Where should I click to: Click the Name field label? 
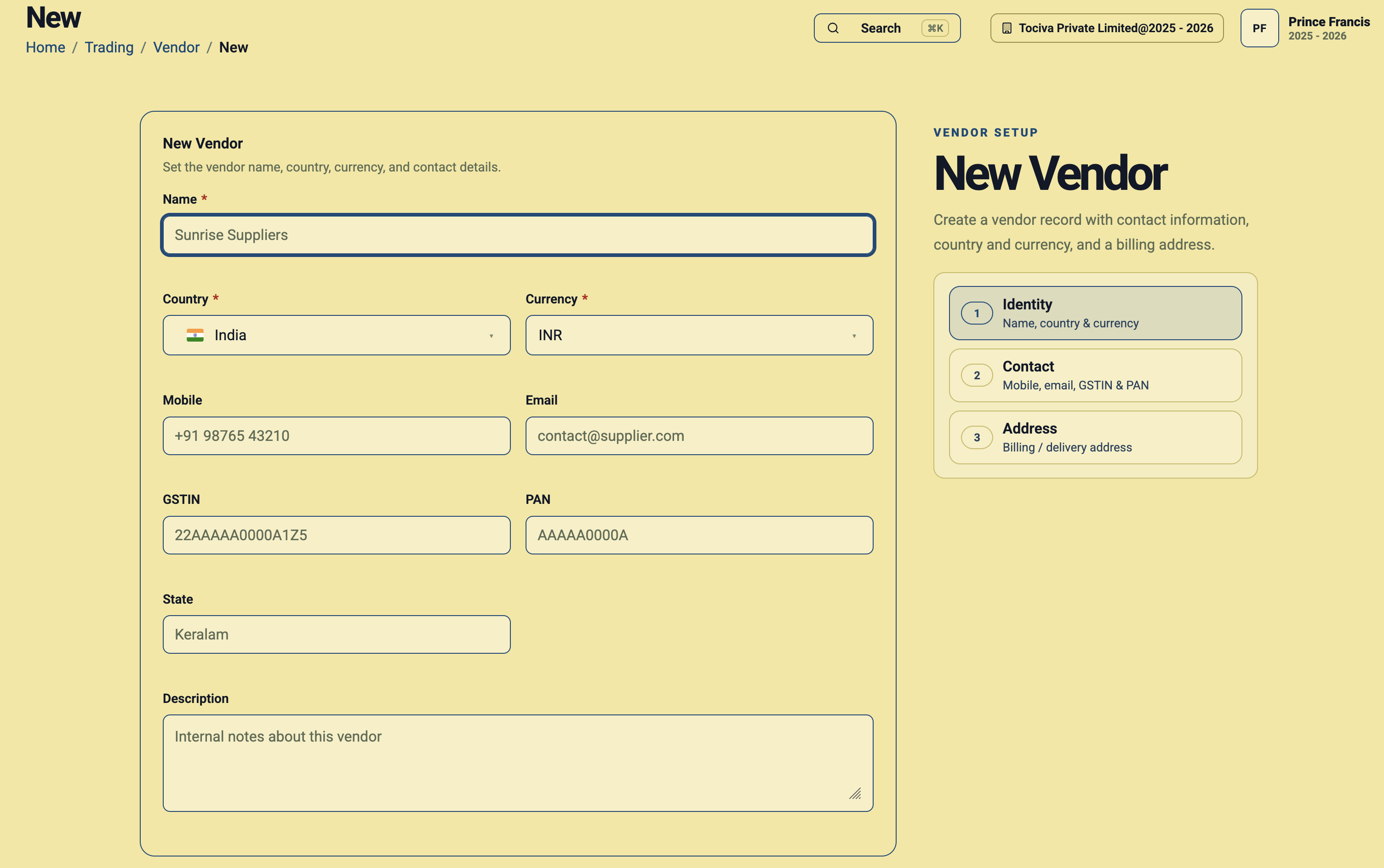tap(180, 199)
